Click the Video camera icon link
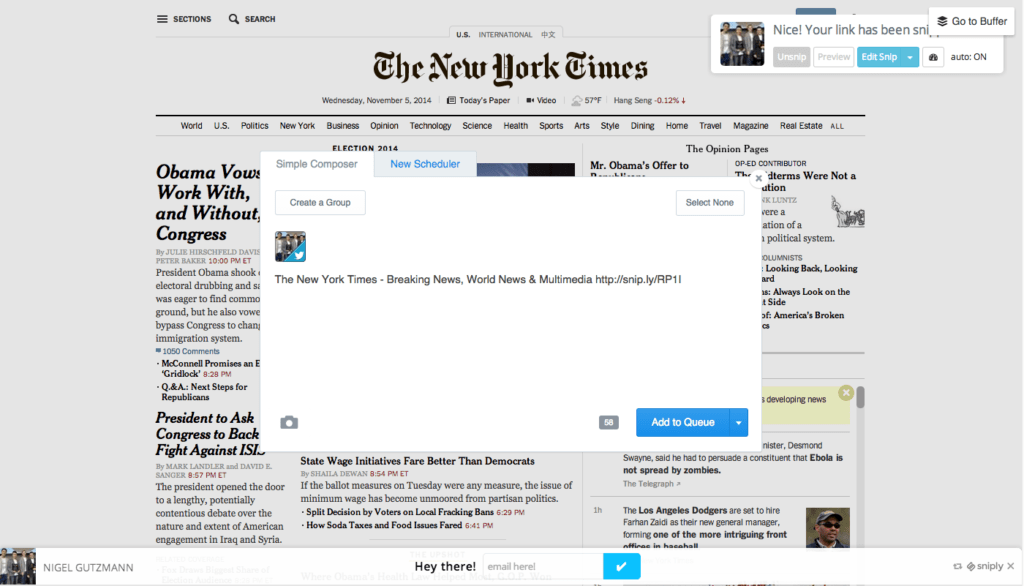 (x=531, y=100)
